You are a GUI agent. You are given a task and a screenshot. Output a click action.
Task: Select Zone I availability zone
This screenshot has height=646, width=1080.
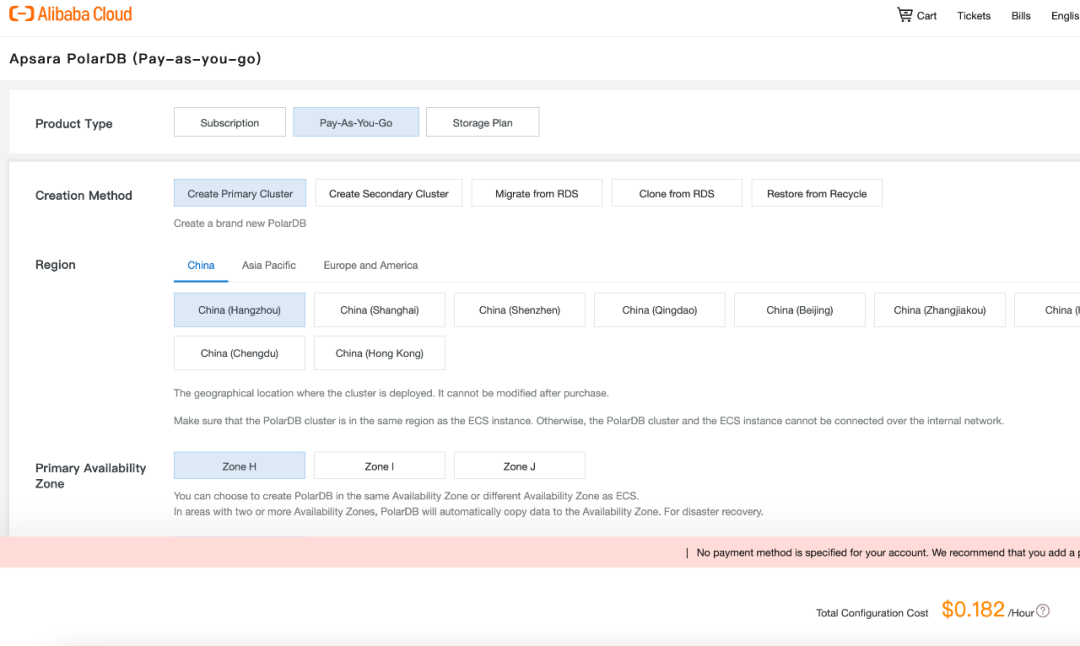pos(380,466)
